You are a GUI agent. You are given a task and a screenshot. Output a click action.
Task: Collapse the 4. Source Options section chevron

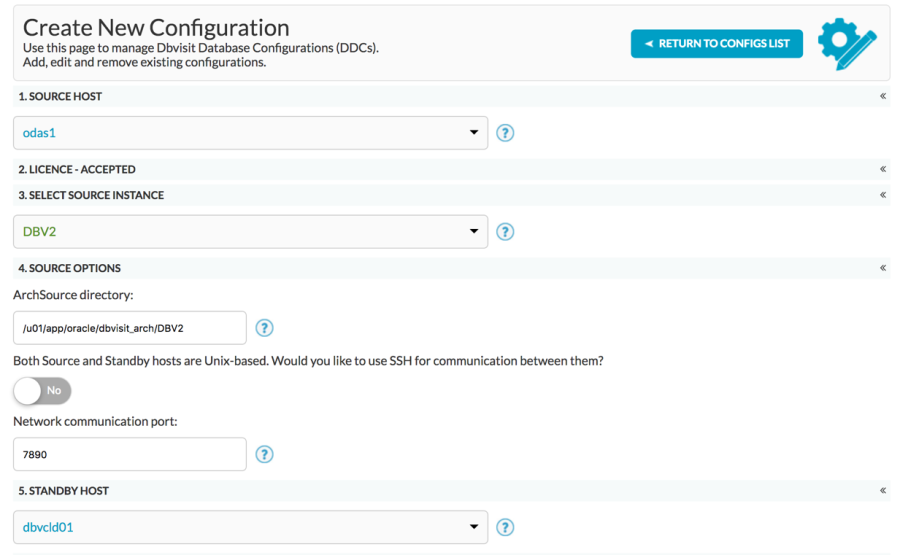(x=883, y=267)
